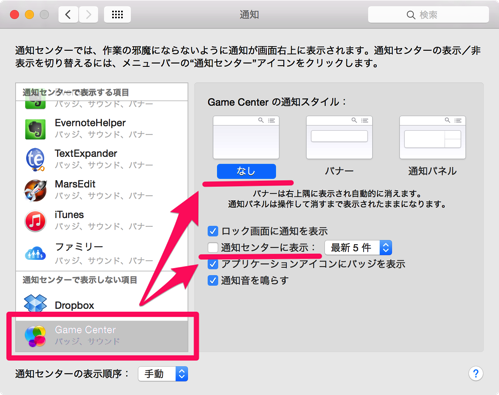Click the Family cloud icon
Viewport: 499px width, 395px height.
point(35,253)
